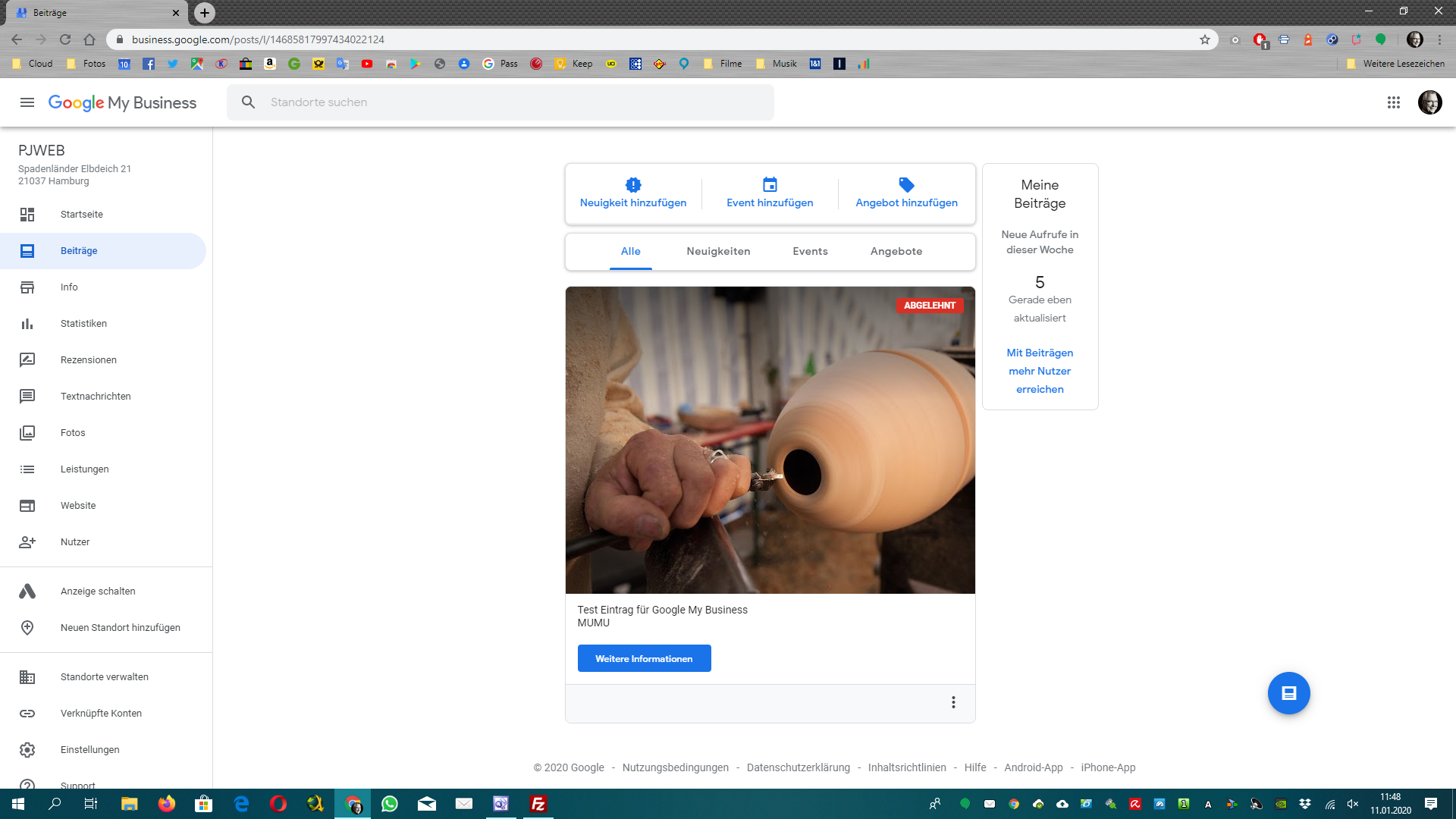Click the Textnachrichten message icon
The image size is (1456, 819).
(x=27, y=397)
